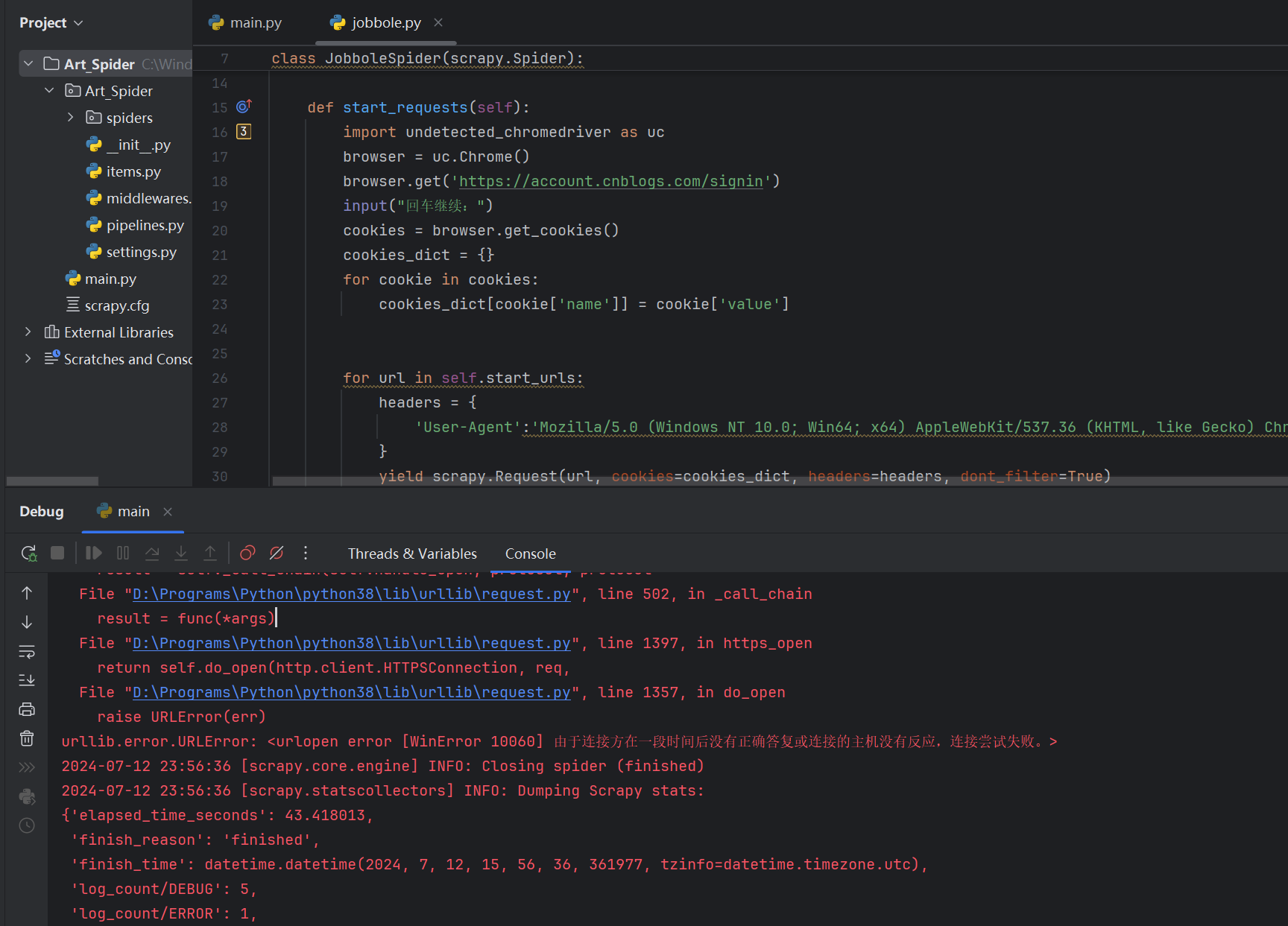Open scrapy.cfg in the project tree
This screenshot has height=926, width=1288.
click(x=107, y=305)
